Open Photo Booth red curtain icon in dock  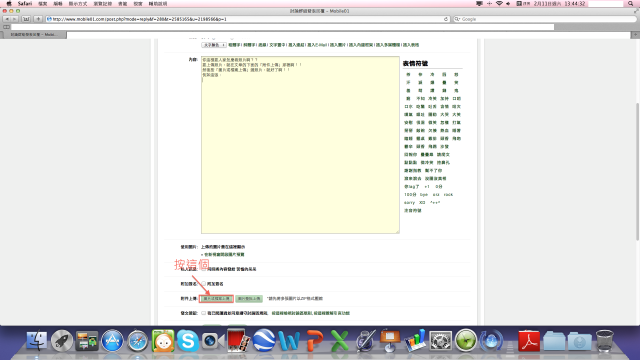click(238, 340)
